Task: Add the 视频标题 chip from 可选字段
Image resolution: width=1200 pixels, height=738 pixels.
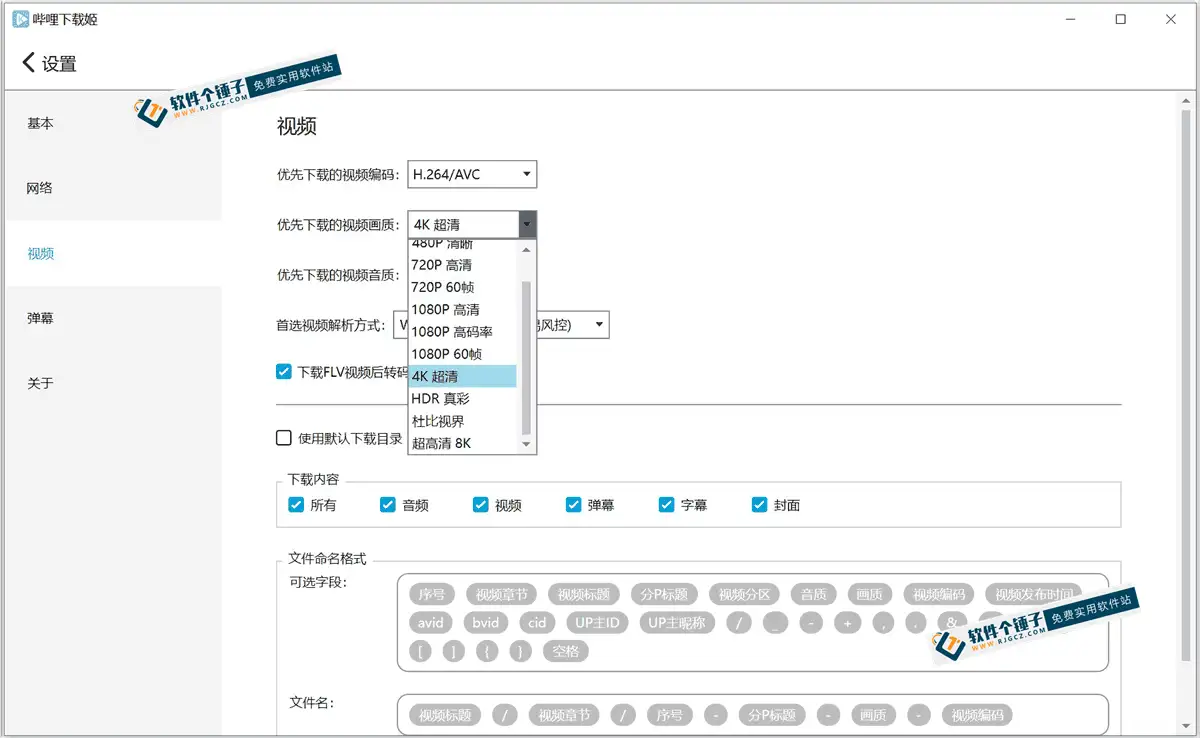Action: tap(585, 594)
